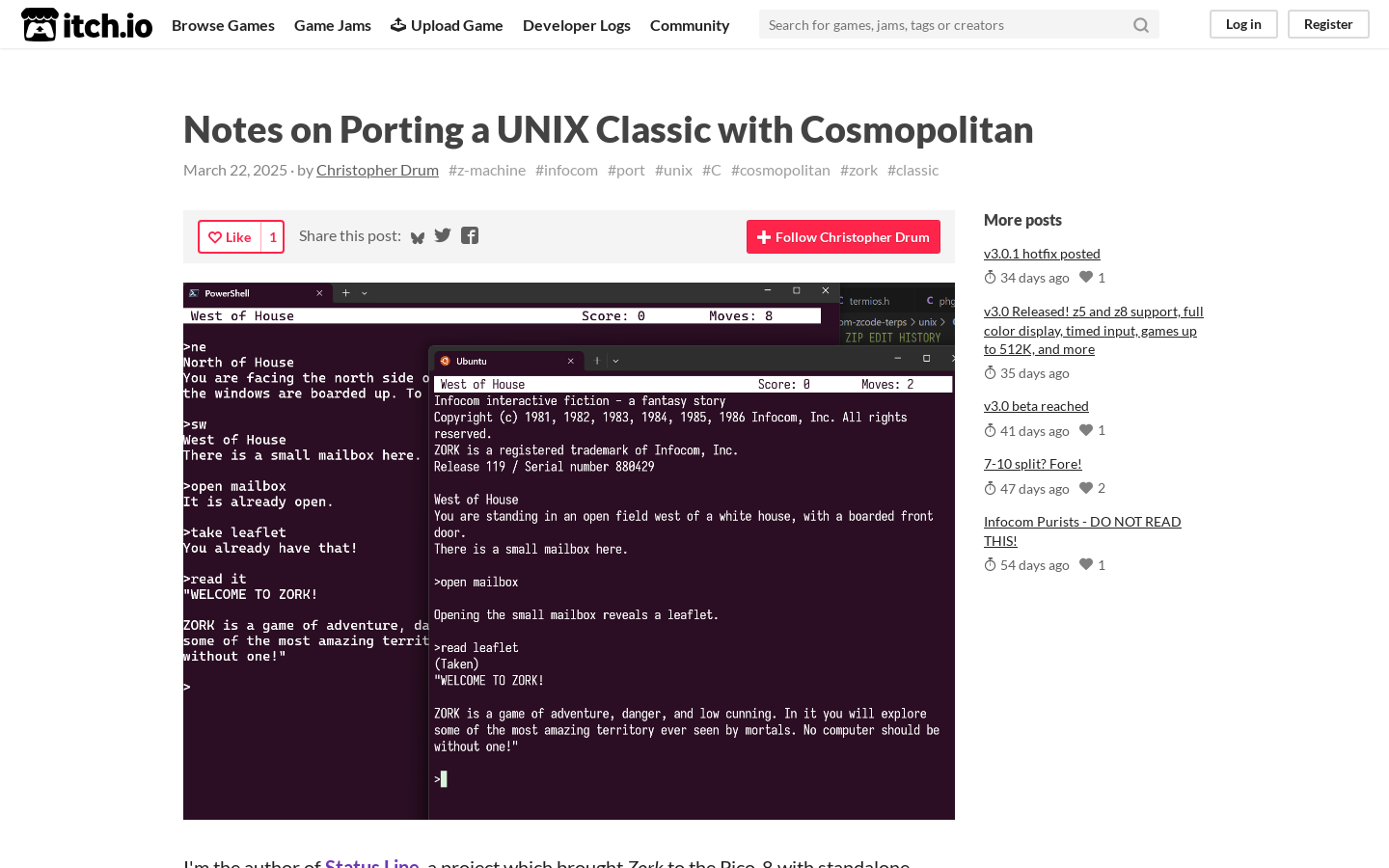This screenshot has width=1389, height=868.
Task: Open Infocom Purists DO NOT READ post
Action: coord(1082,531)
